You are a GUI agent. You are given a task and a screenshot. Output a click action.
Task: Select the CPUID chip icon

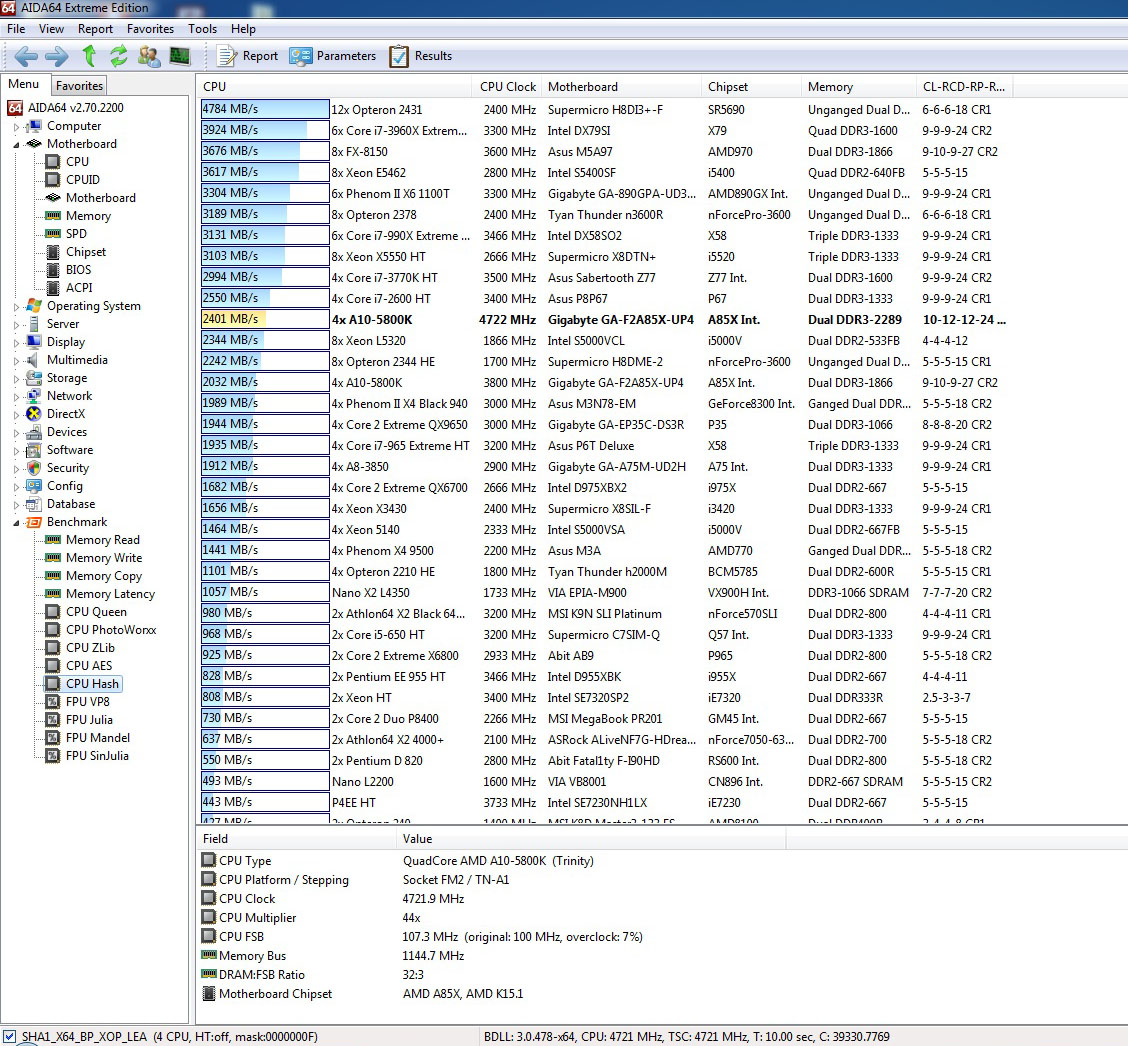click(53, 179)
